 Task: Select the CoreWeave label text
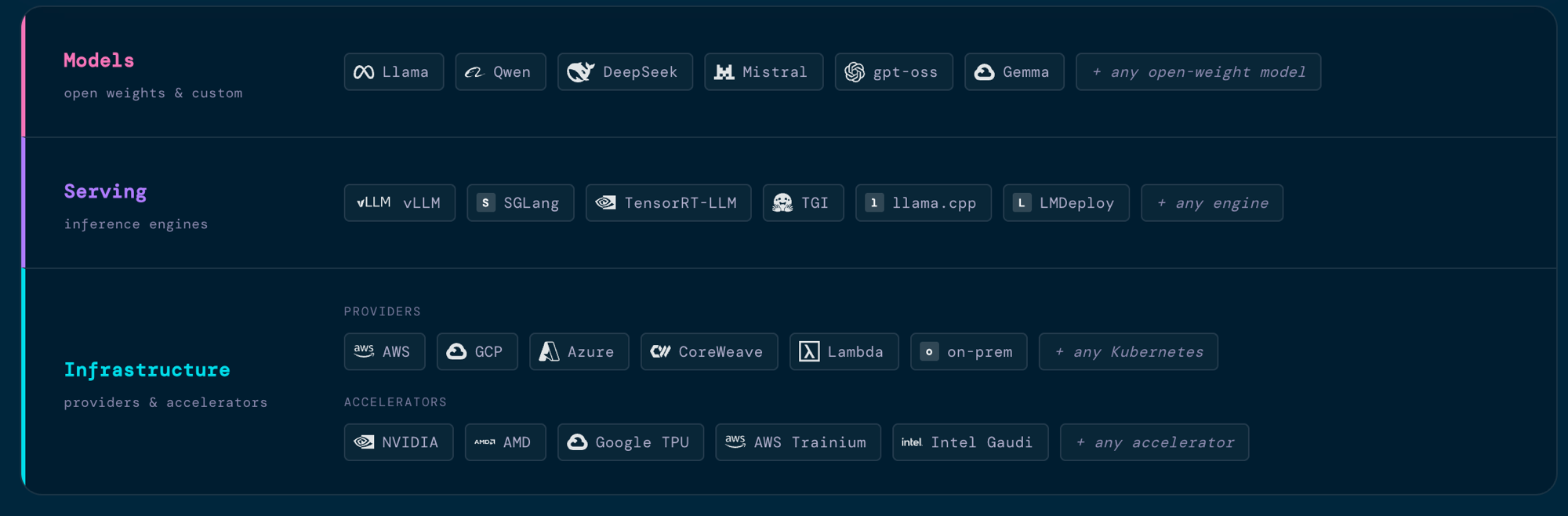coord(720,352)
